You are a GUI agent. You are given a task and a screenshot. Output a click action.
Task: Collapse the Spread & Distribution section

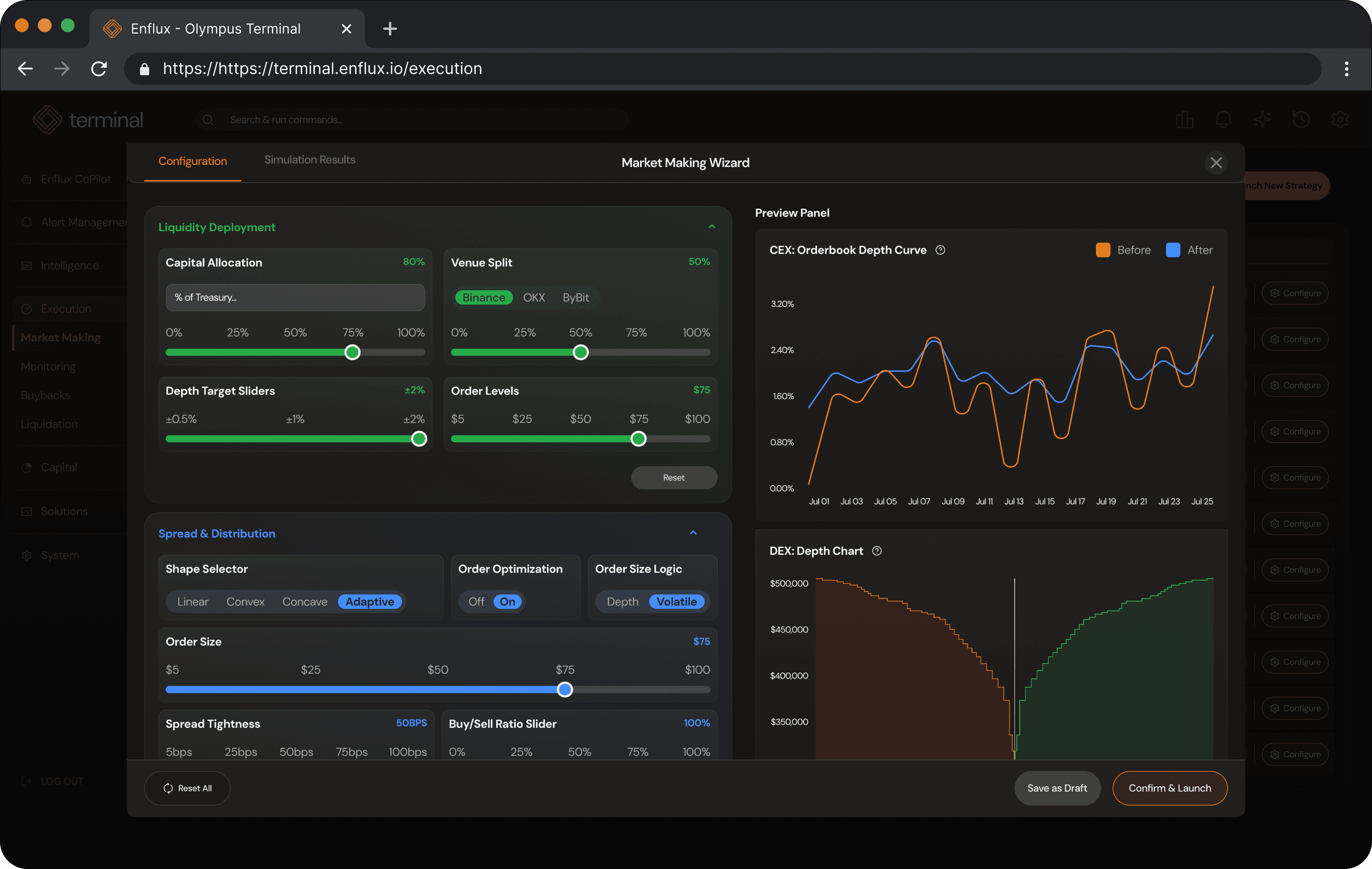(693, 533)
